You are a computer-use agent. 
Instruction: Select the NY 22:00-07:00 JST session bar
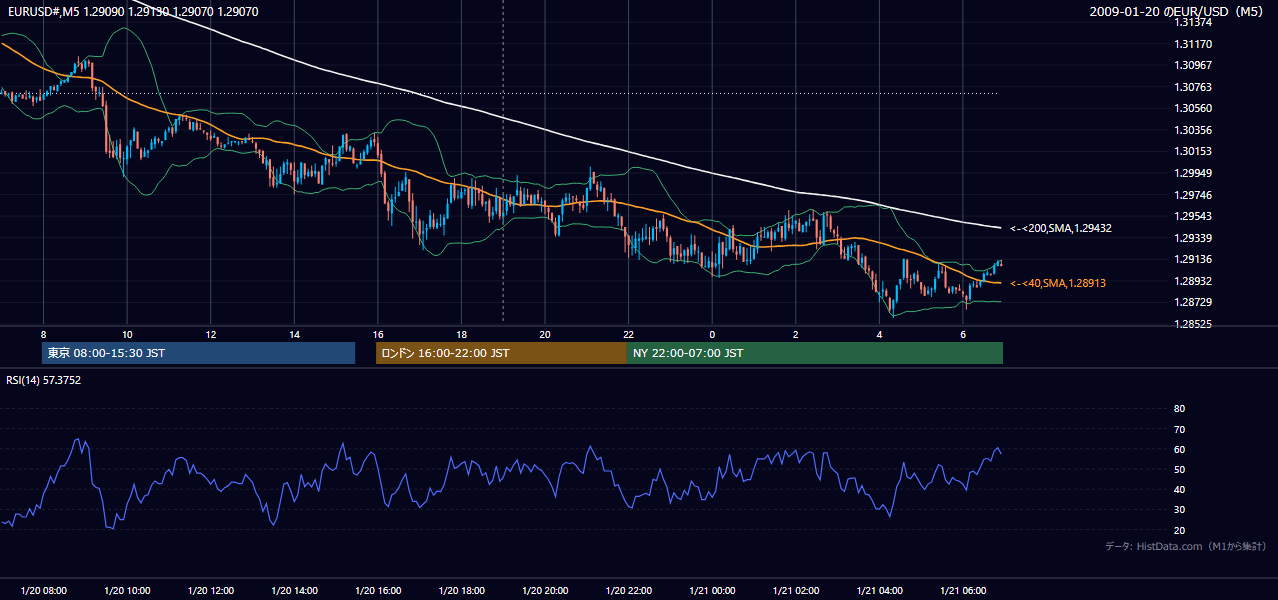click(x=815, y=353)
